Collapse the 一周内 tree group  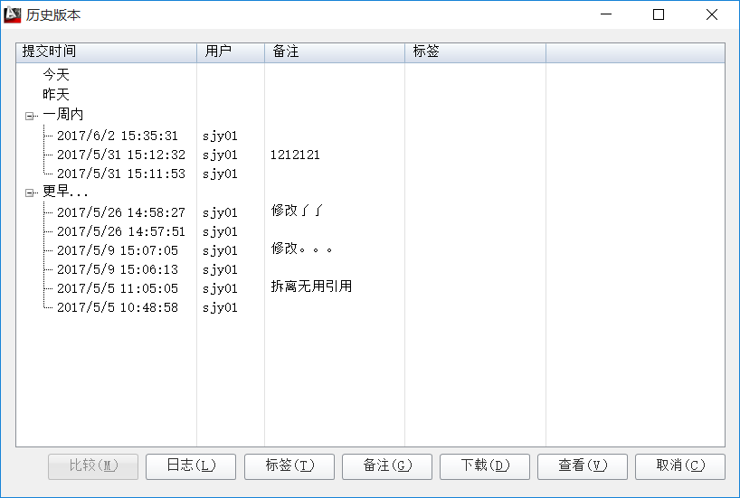(x=30, y=116)
